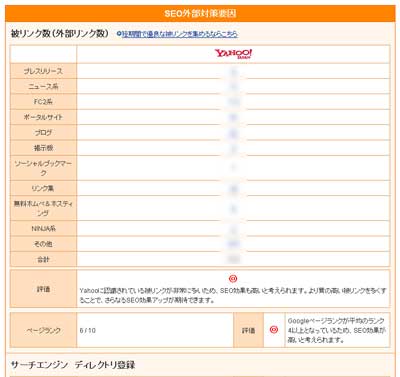
Task: Click the 被リンク数(外部リンク数) heading
Action: pyautogui.click(x=60, y=34)
